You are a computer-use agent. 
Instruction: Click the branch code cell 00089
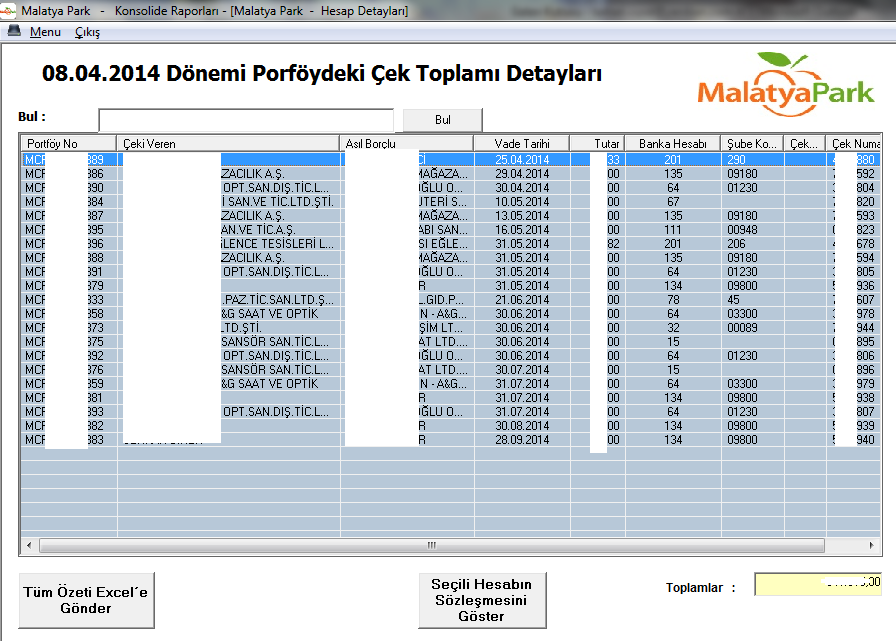click(x=742, y=327)
